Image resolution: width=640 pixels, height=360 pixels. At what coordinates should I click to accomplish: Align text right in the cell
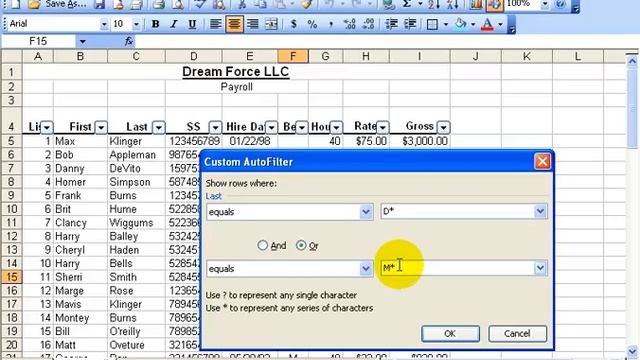(253, 24)
